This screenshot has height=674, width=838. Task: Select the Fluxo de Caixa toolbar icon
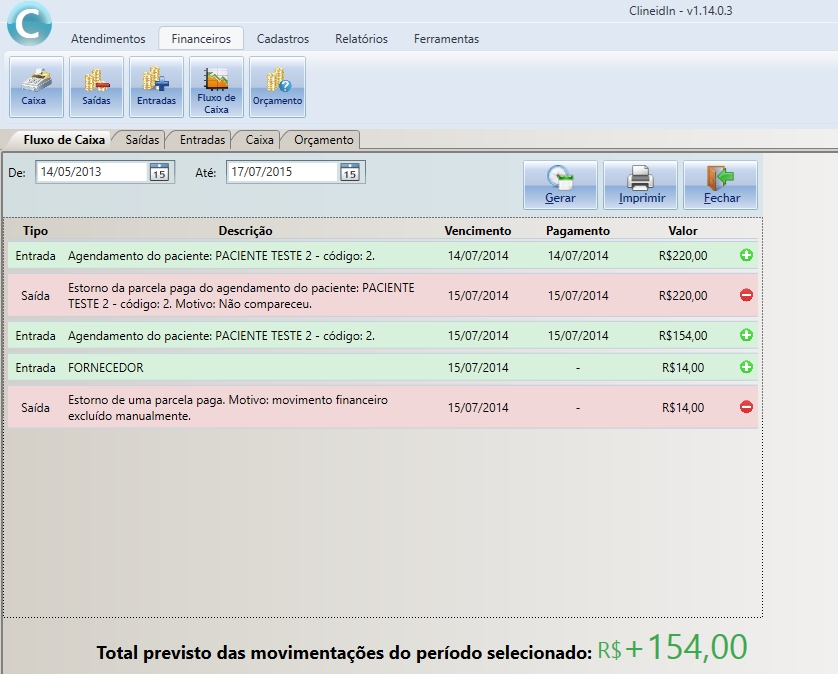click(x=216, y=87)
